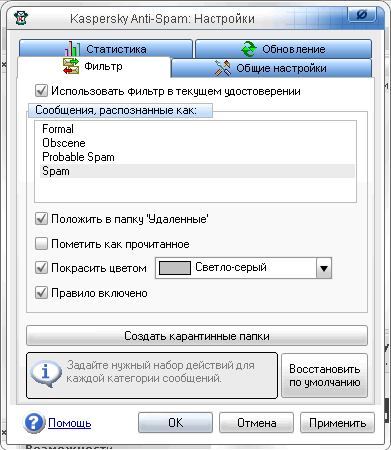Click the Kaspersky logo icon in title bar

(21, 18)
